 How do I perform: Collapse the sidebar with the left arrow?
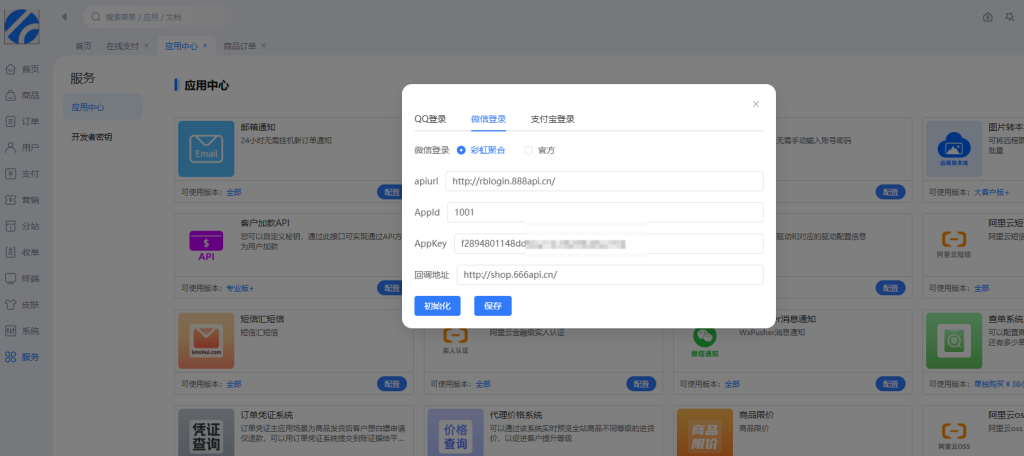pos(65,17)
